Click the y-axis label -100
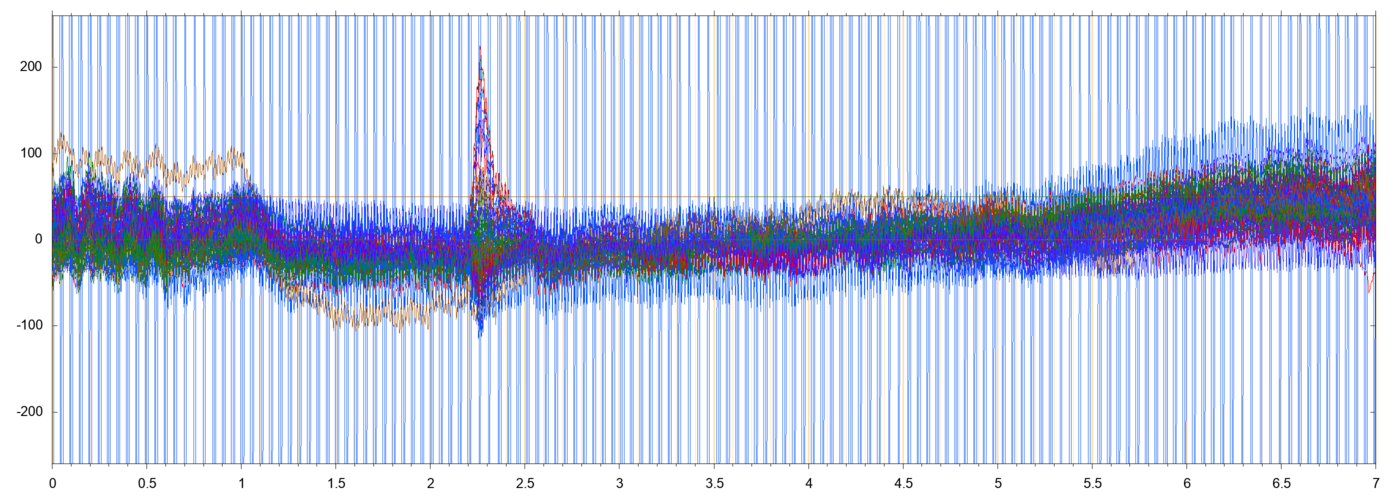 point(28,326)
